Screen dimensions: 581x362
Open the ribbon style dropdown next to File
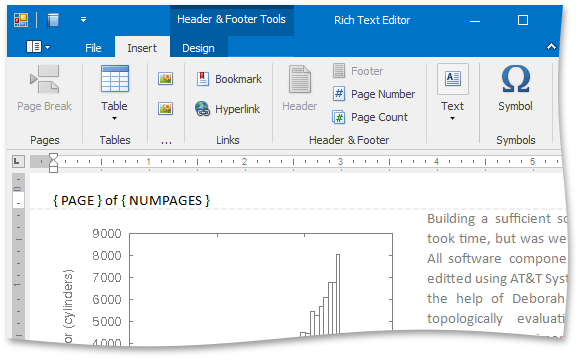click(38, 47)
